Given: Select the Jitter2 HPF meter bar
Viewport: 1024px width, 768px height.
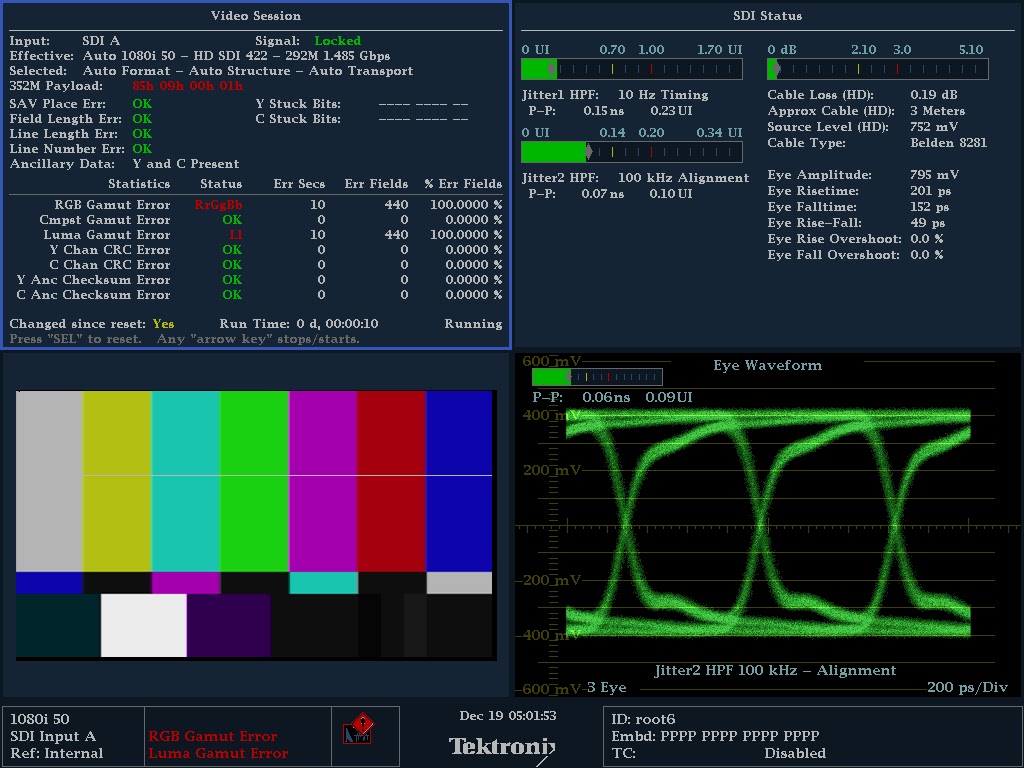Looking at the screenshot, I should click(x=632, y=152).
